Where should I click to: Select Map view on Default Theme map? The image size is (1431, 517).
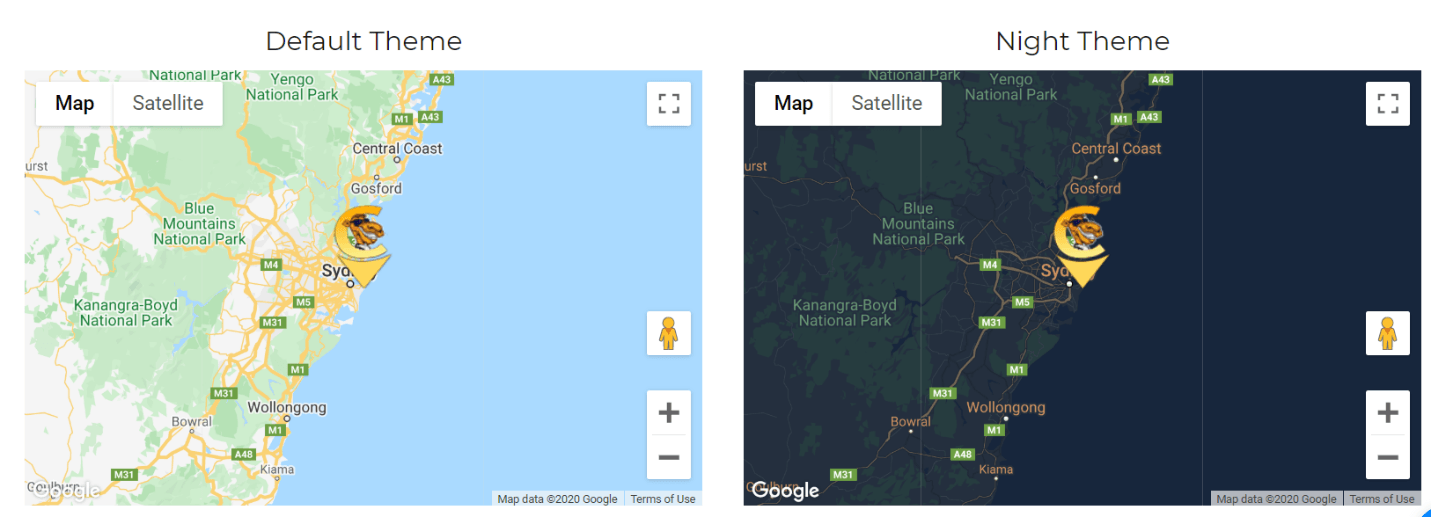coord(75,103)
